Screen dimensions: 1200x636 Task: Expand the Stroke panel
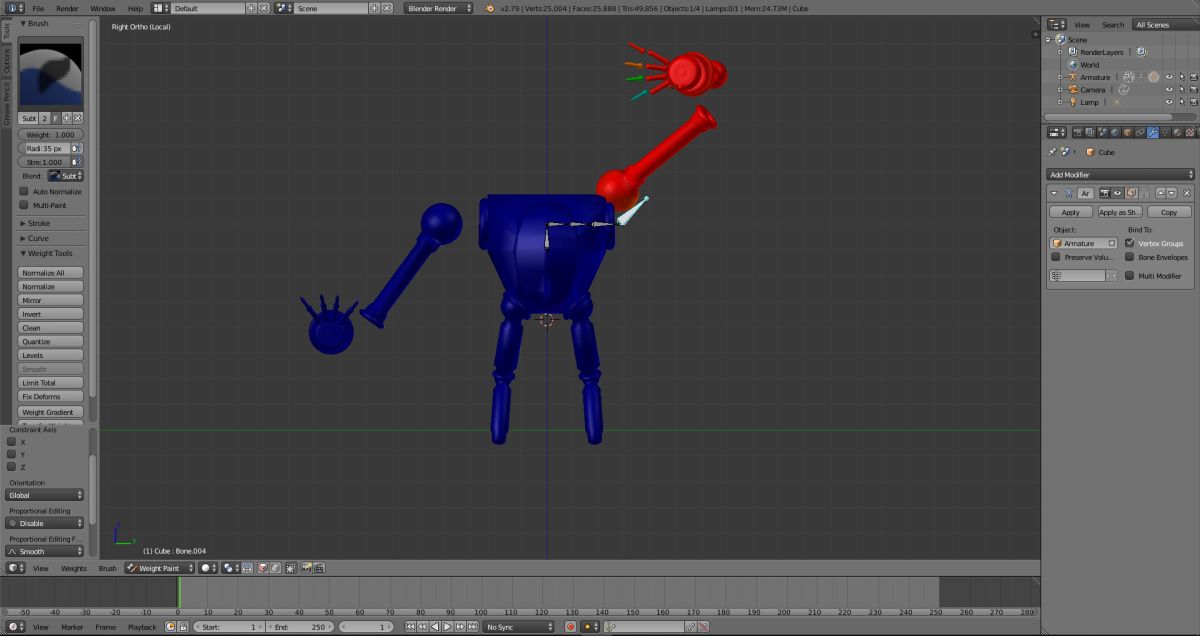coord(39,223)
